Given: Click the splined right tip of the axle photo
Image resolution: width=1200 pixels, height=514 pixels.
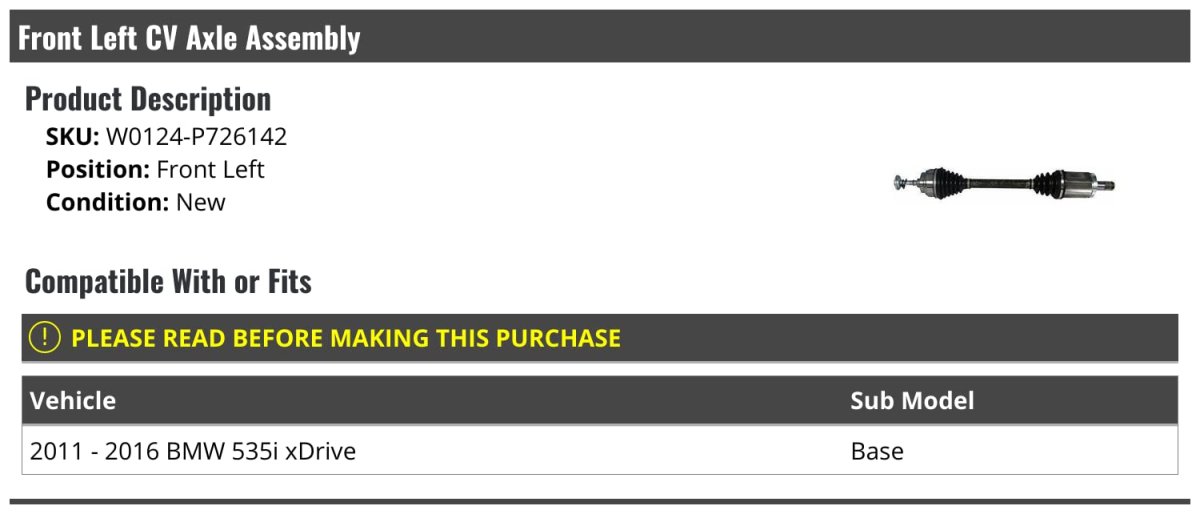Looking at the screenshot, I should (x=1108, y=185).
